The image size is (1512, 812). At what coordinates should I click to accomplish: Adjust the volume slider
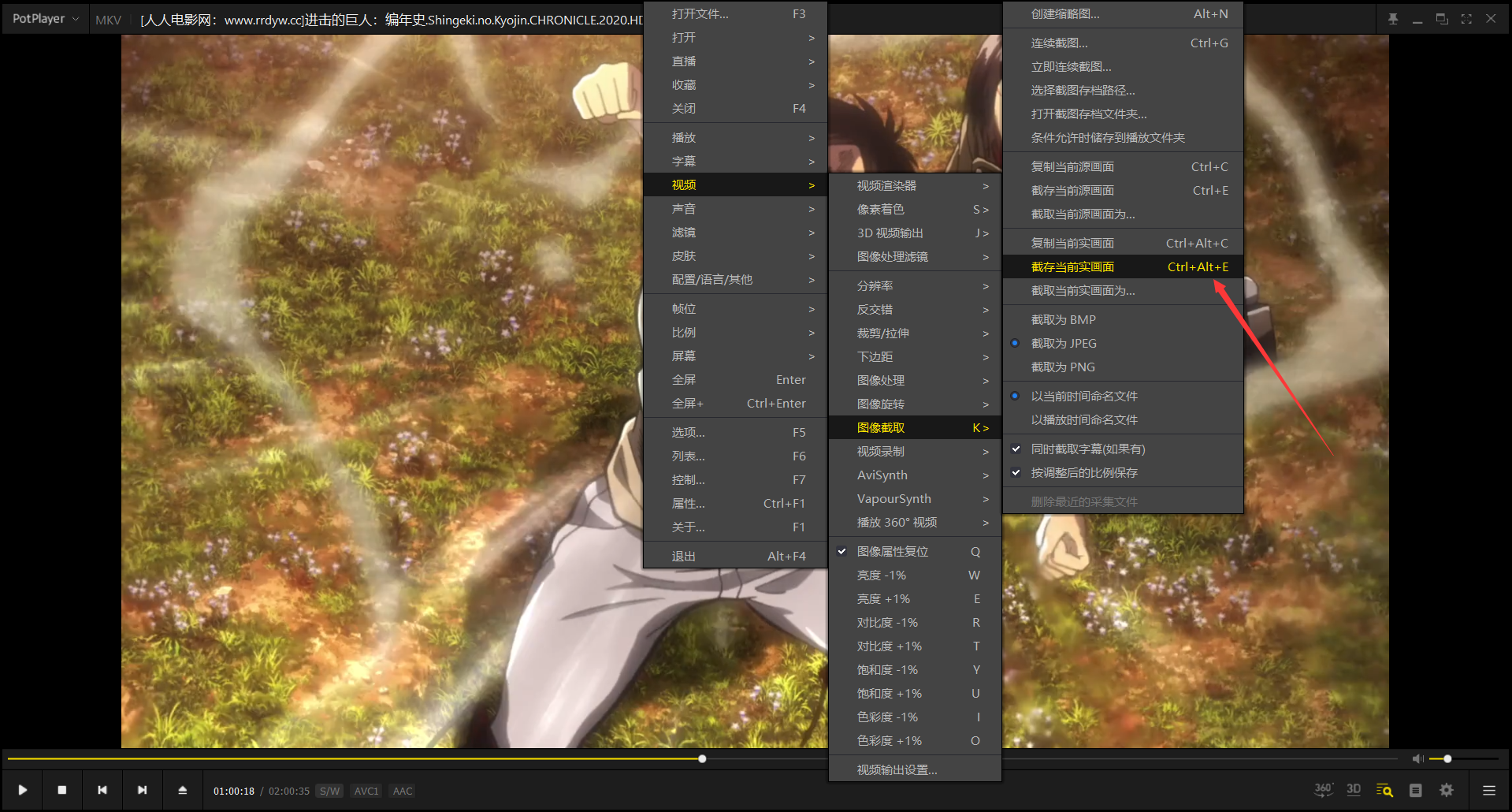click(1464, 758)
